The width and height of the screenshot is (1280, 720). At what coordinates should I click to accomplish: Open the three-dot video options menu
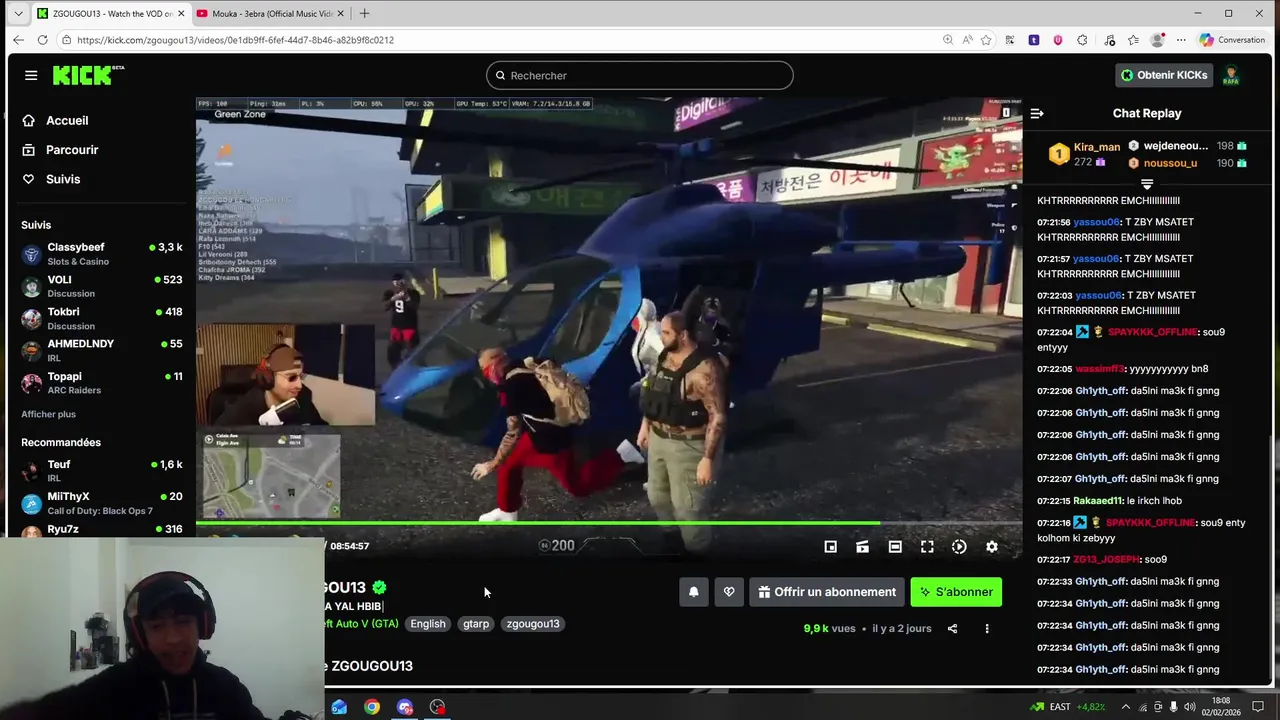[987, 628]
